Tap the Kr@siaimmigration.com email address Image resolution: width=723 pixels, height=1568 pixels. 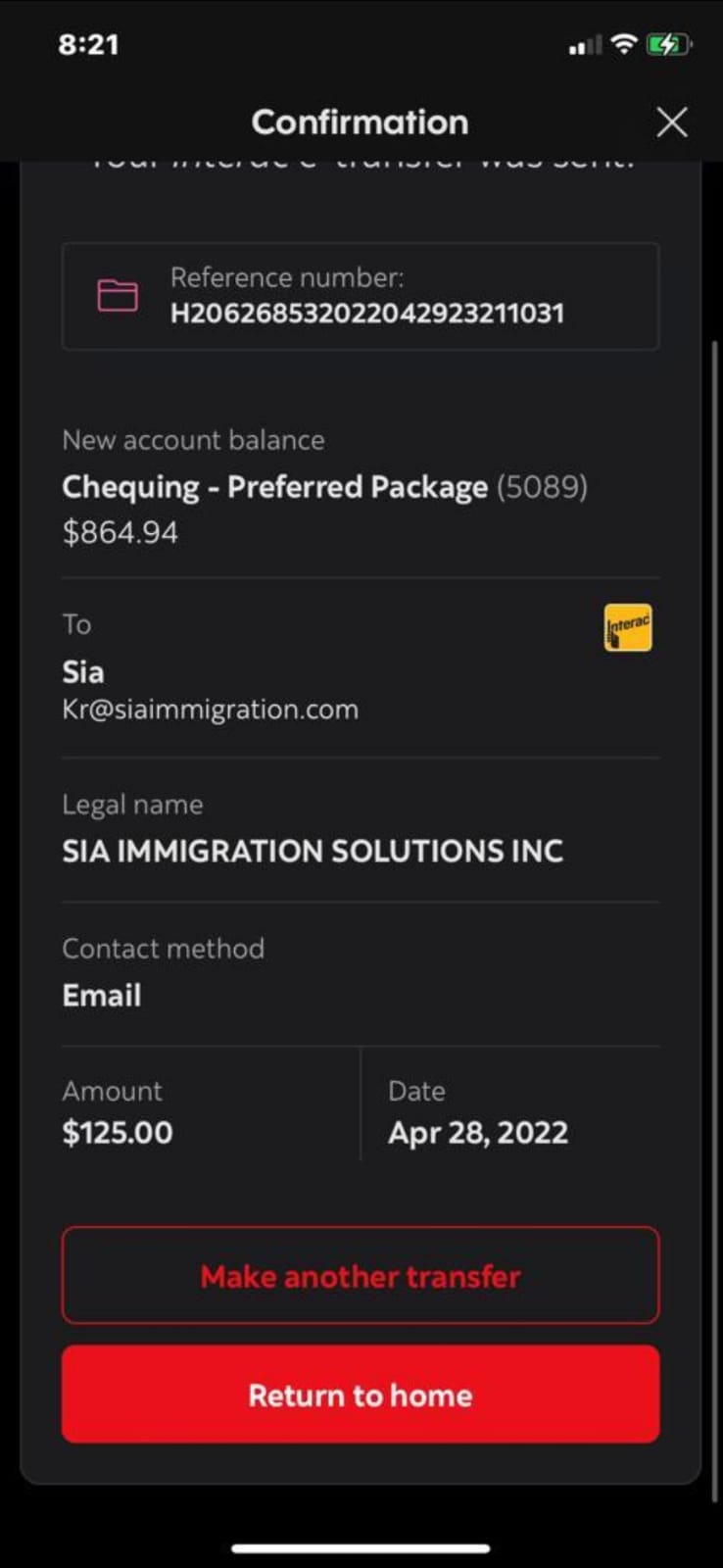pyautogui.click(x=210, y=710)
